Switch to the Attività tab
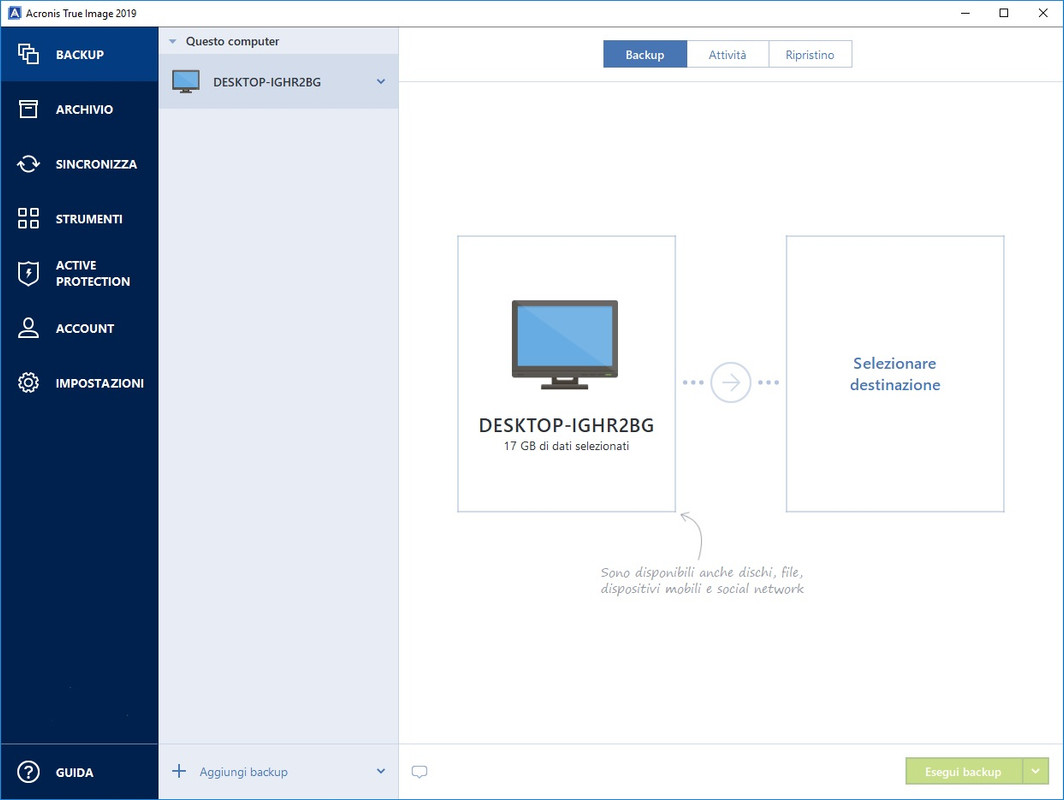The image size is (1064, 800). [727, 54]
